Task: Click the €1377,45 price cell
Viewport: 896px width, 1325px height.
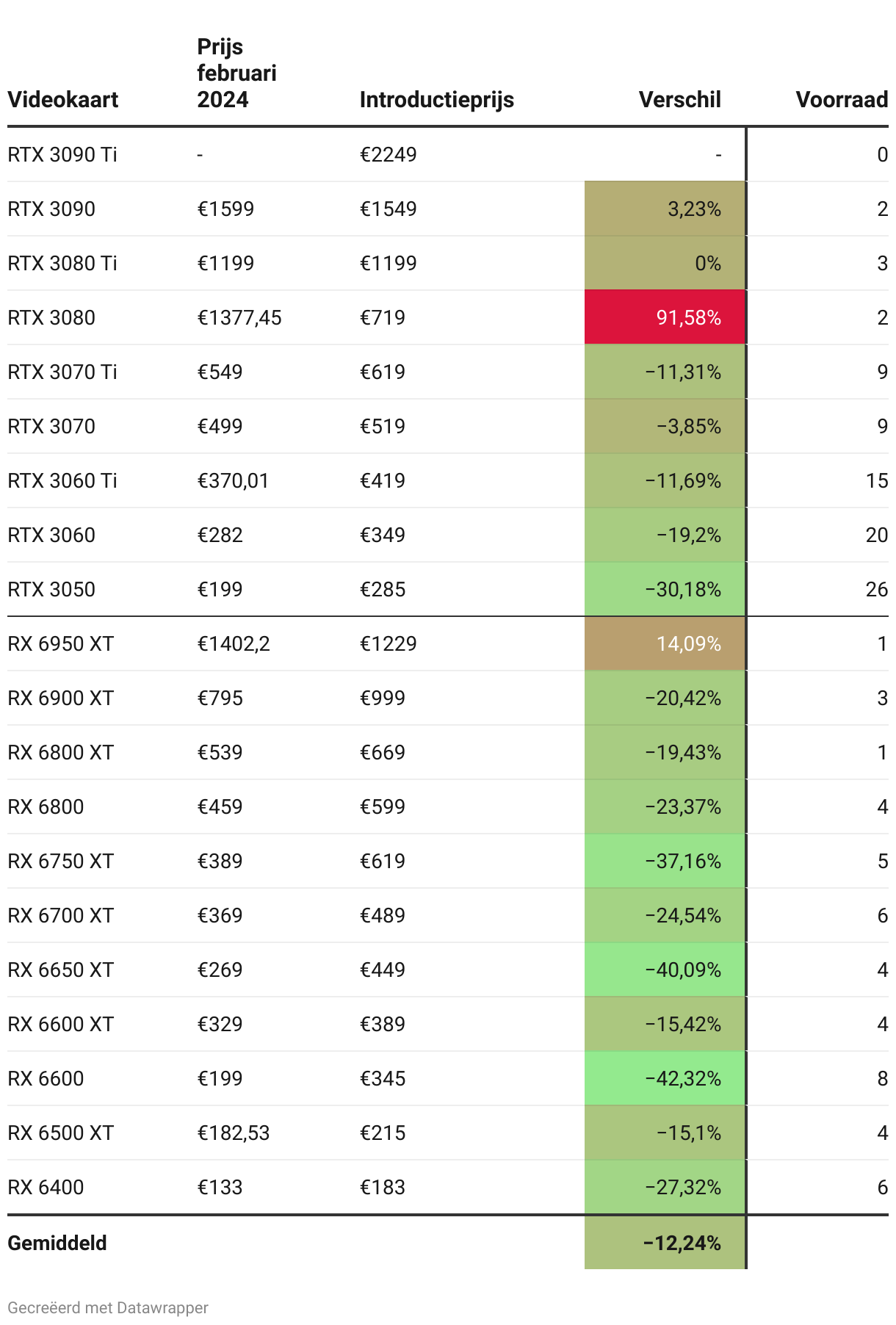Action: [239, 317]
